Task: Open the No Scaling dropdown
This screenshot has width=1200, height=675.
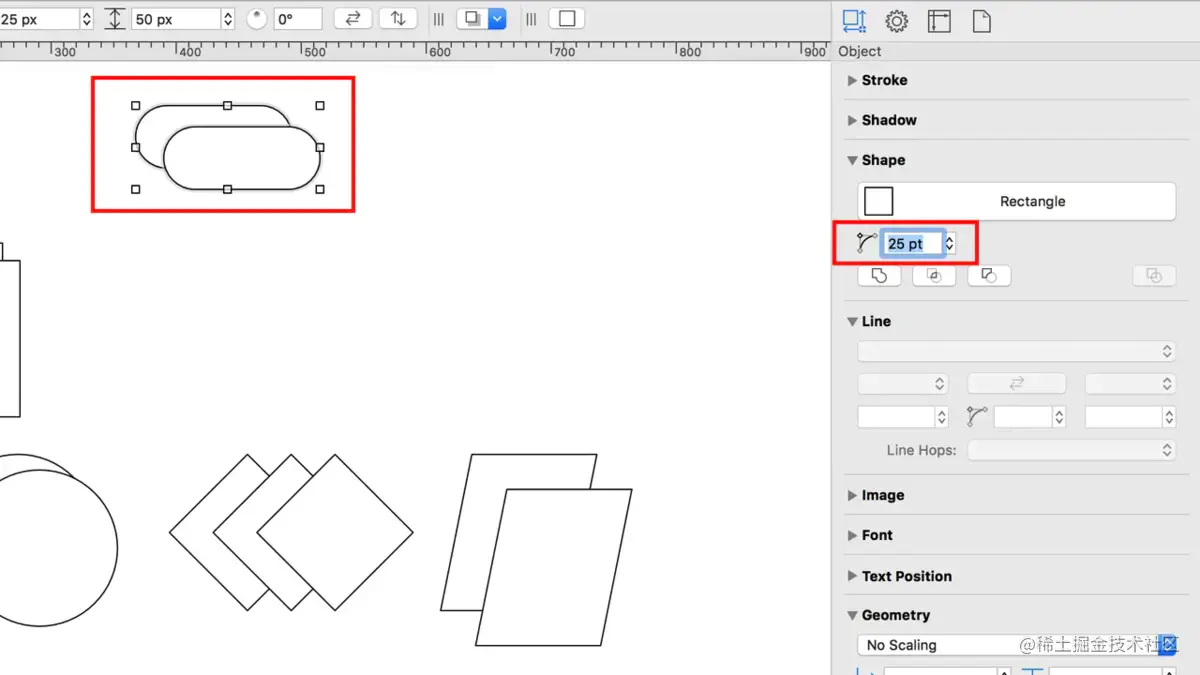Action: point(1017,645)
